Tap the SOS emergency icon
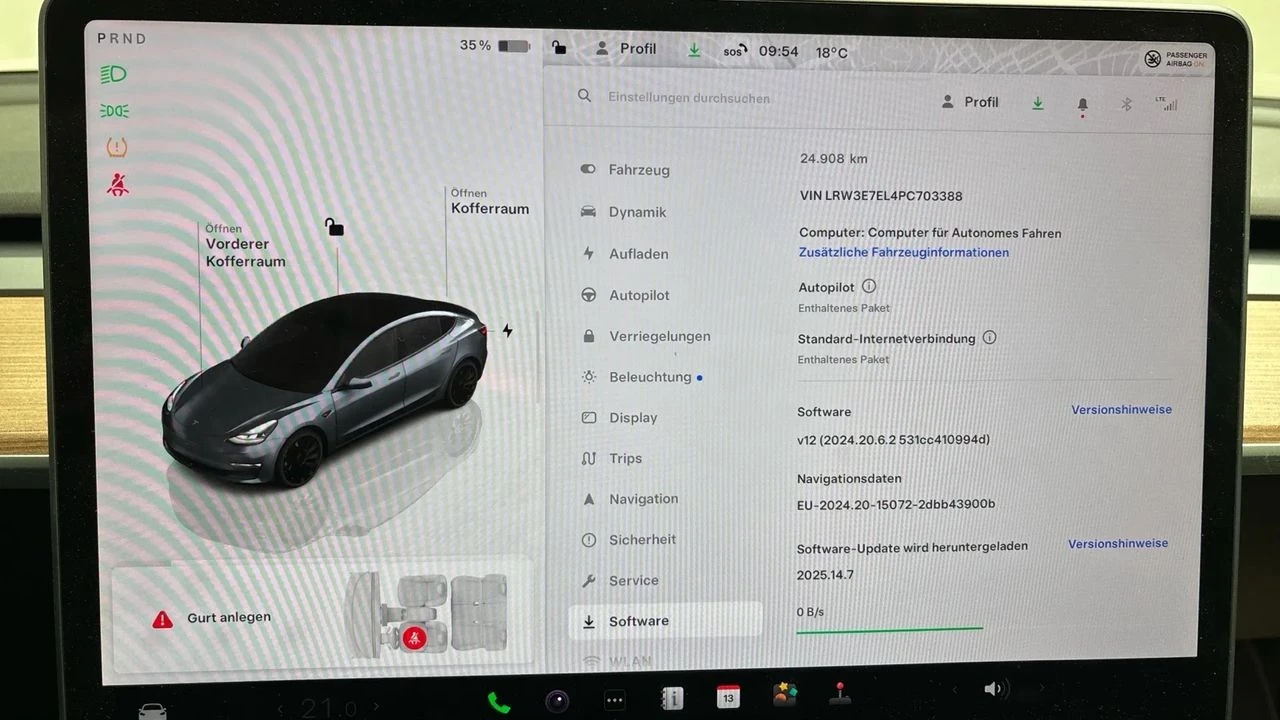The height and width of the screenshot is (720, 1280). tap(735, 50)
